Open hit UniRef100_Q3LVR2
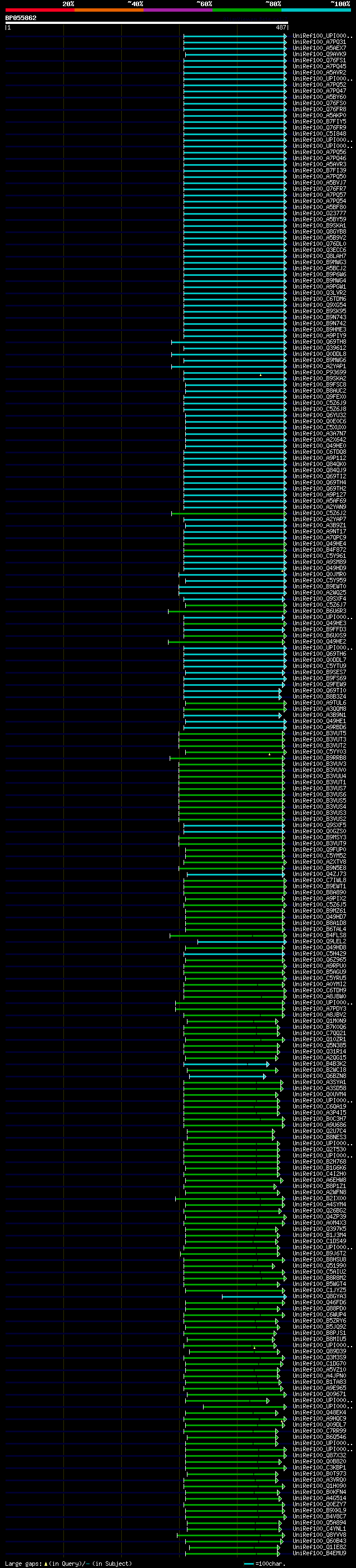The image size is (356, 1568). (x=319, y=293)
